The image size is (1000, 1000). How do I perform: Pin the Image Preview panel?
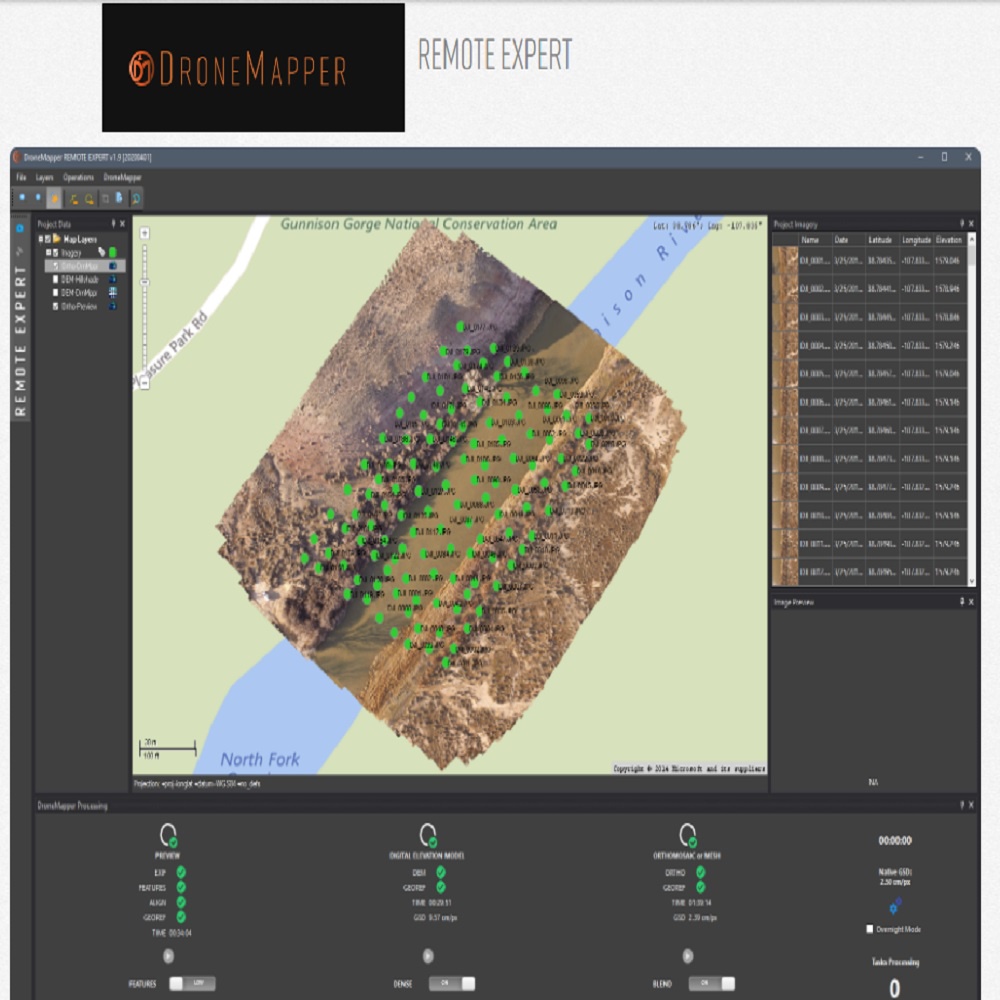962,601
